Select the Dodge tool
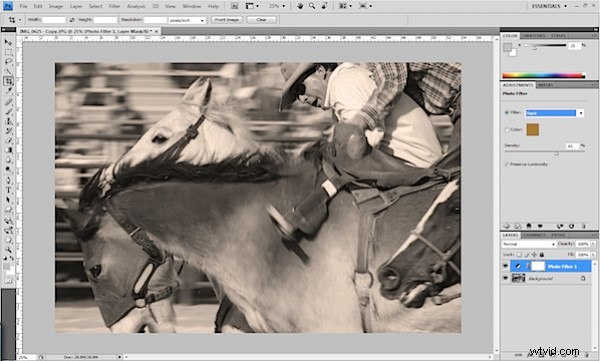Image resolution: width=600 pixels, height=361 pixels. click(8, 169)
